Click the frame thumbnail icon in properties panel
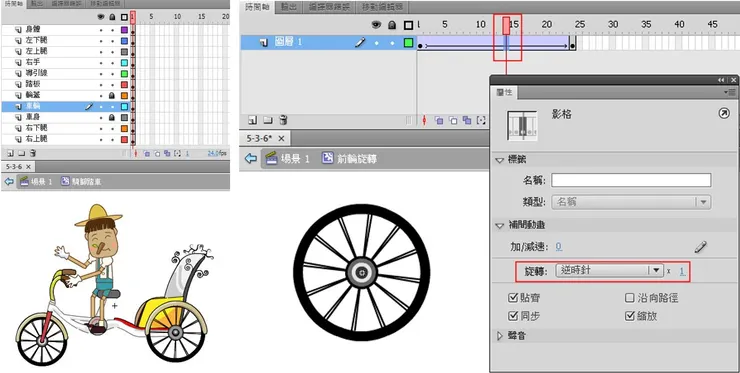The height and width of the screenshot is (373, 740). 522,126
